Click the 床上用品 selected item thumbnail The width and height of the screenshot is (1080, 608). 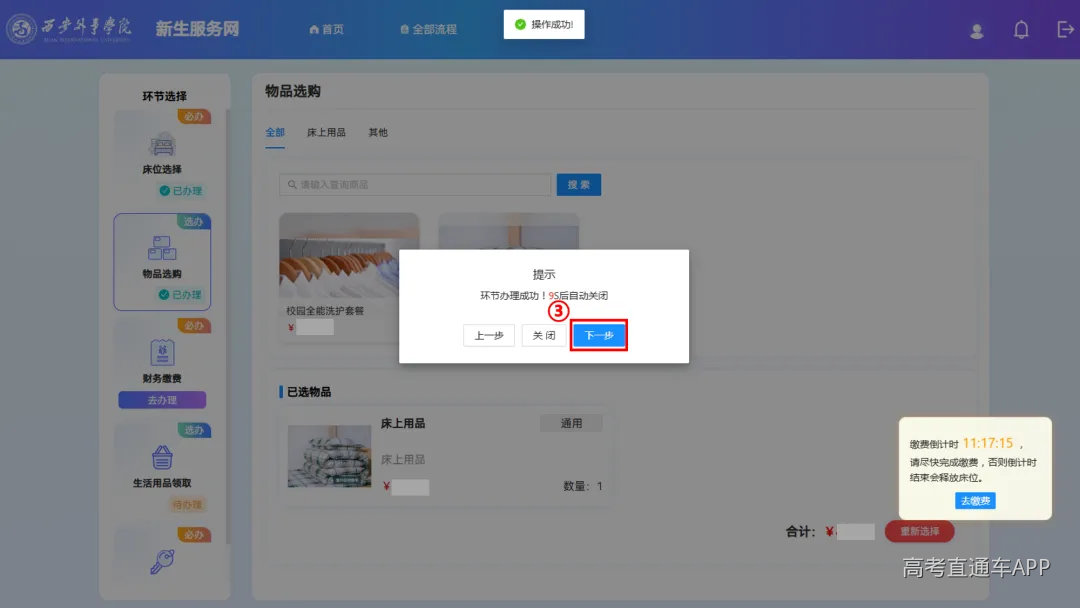329,456
